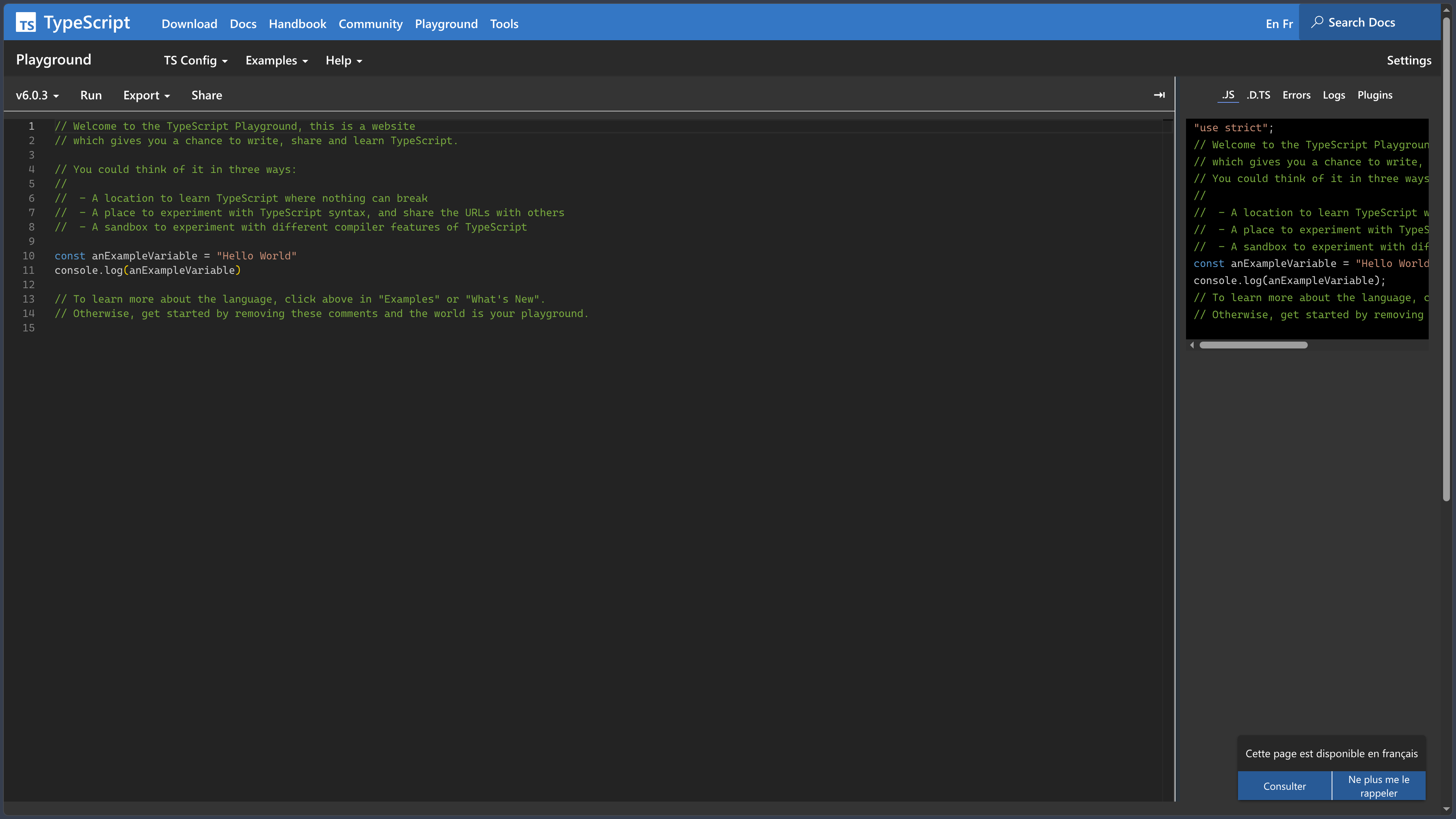Open the Handbook link
The image size is (1456, 819).
pyautogui.click(x=297, y=24)
